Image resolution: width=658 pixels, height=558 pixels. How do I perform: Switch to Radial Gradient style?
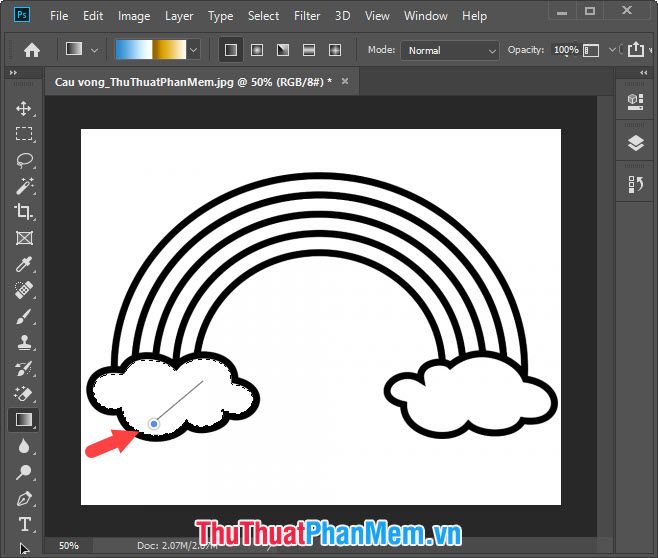click(256, 49)
